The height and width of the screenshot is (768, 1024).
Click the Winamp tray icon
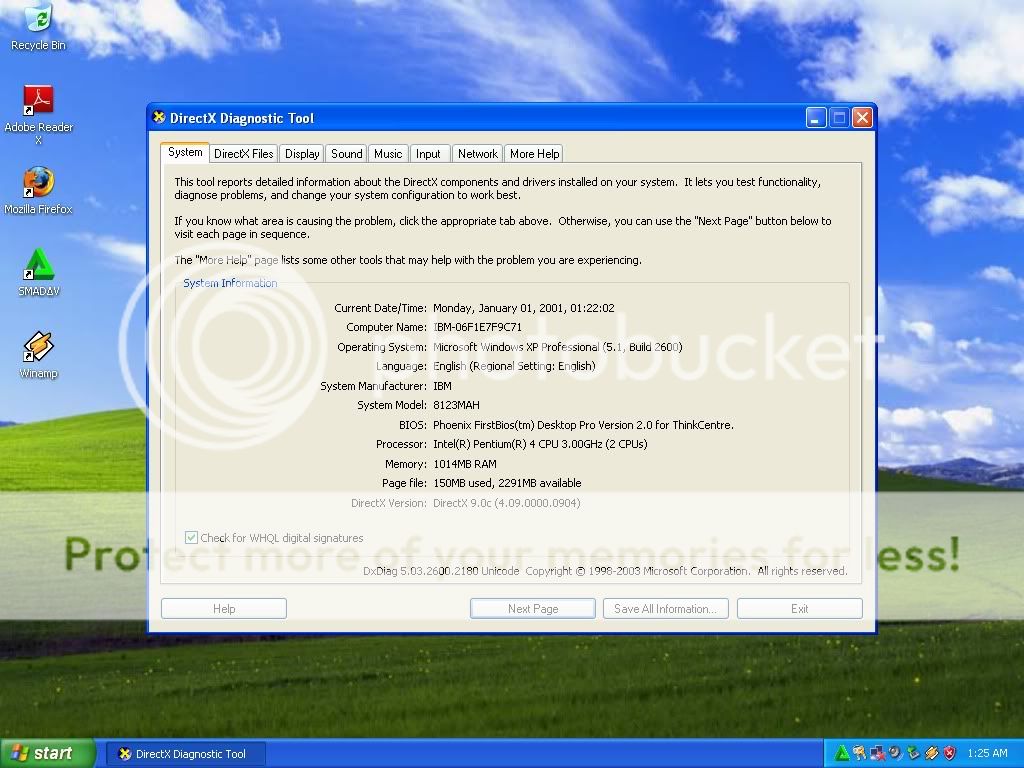click(x=931, y=754)
